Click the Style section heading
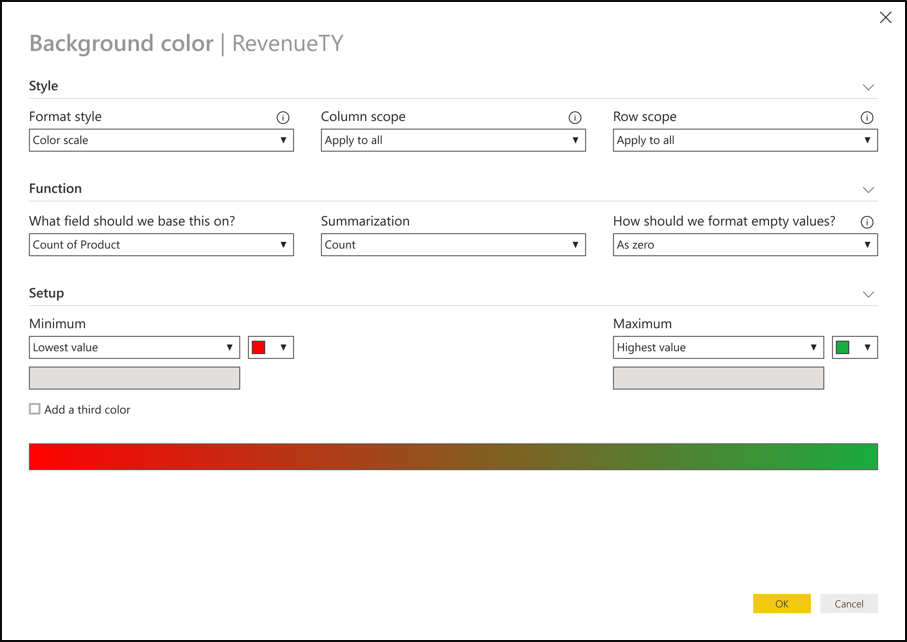This screenshot has width=907, height=642. [43, 86]
